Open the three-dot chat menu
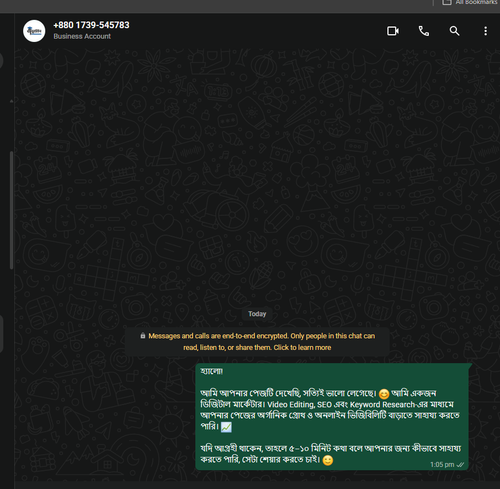The image size is (500, 489). point(485,31)
